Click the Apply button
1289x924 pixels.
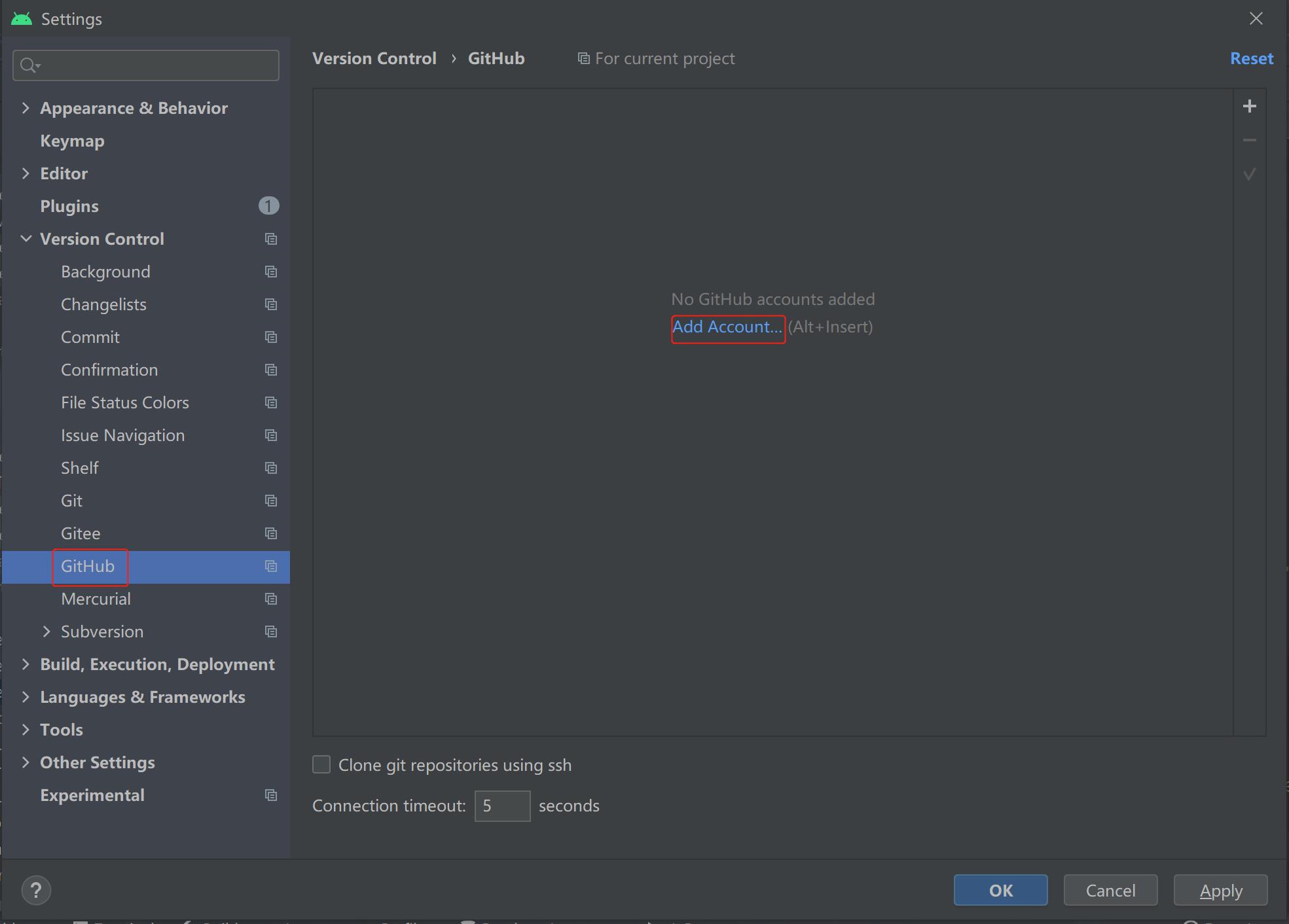(1220, 890)
